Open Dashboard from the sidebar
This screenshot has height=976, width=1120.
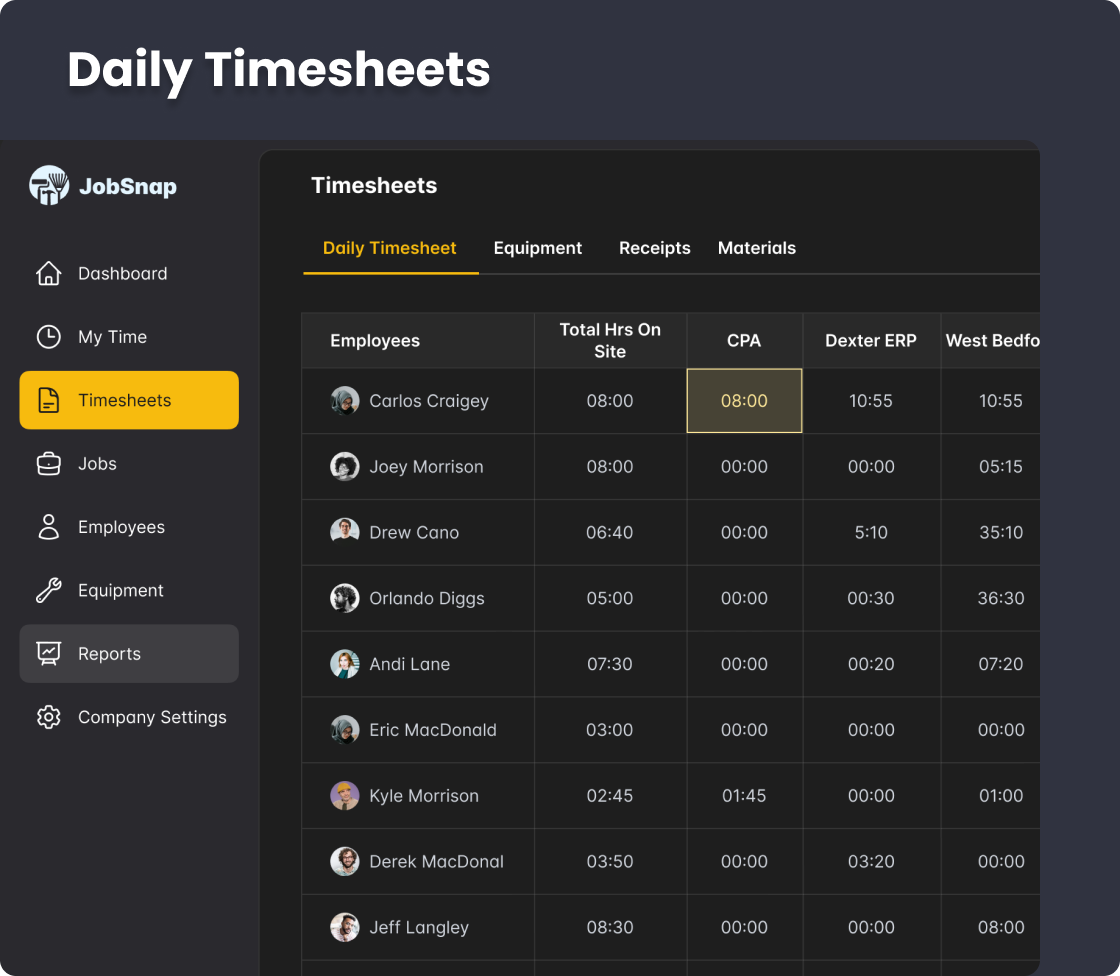pos(129,274)
